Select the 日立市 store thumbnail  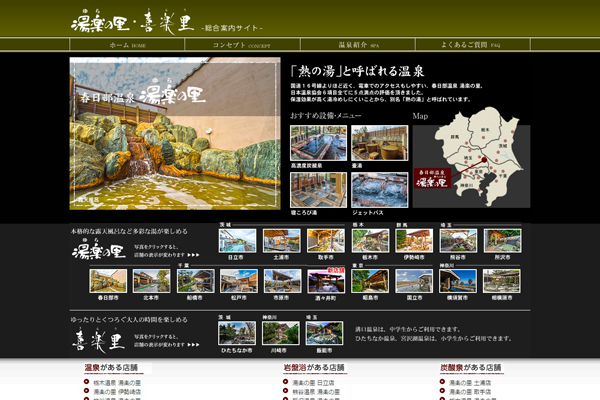coord(236,241)
